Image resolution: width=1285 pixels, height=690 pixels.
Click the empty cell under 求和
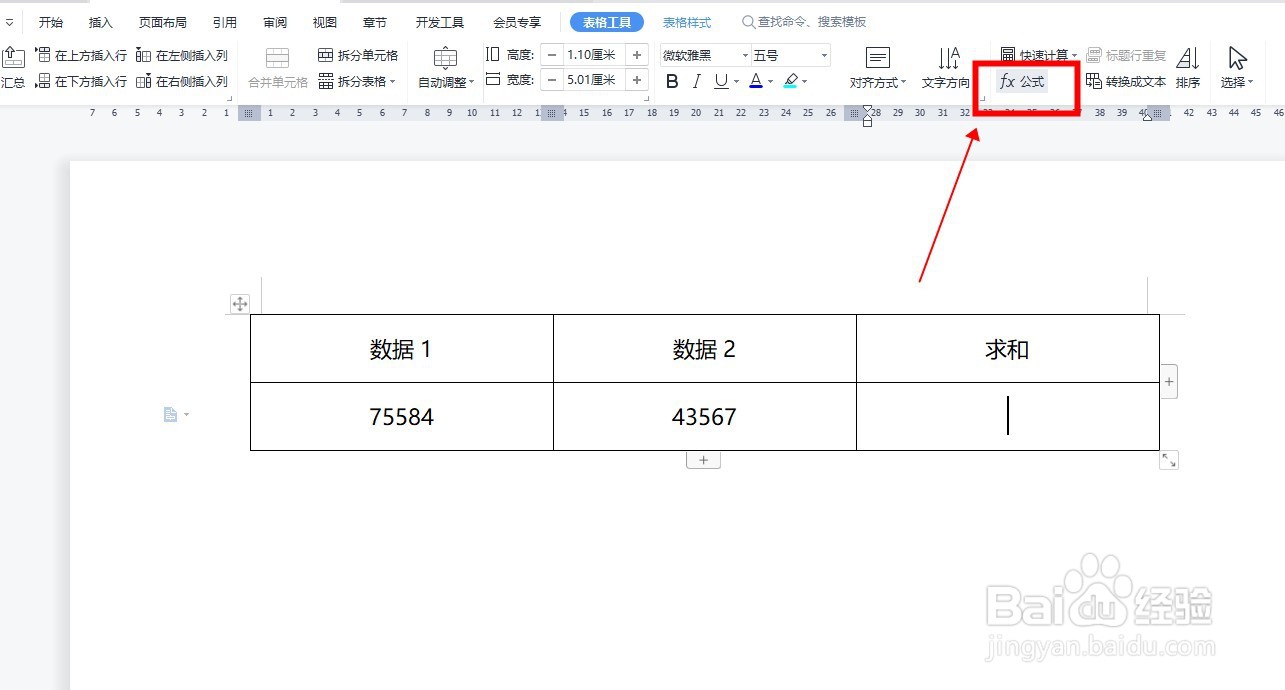pyautogui.click(x=1008, y=416)
